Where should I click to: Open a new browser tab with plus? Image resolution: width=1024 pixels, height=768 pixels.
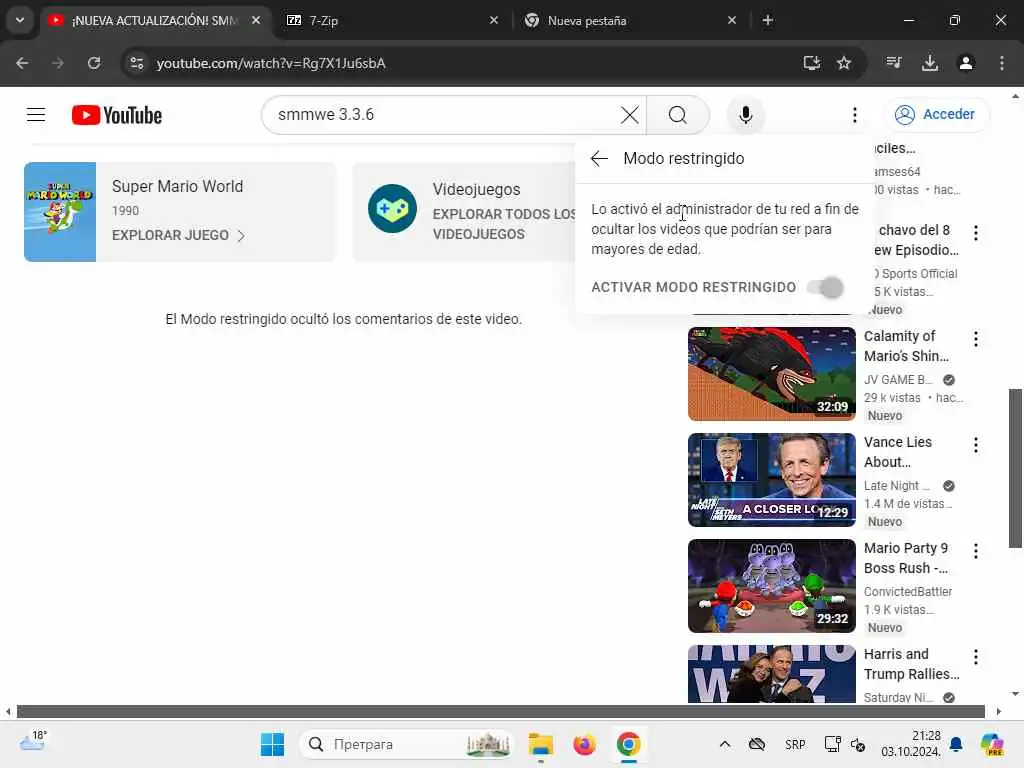pyautogui.click(x=768, y=20)
